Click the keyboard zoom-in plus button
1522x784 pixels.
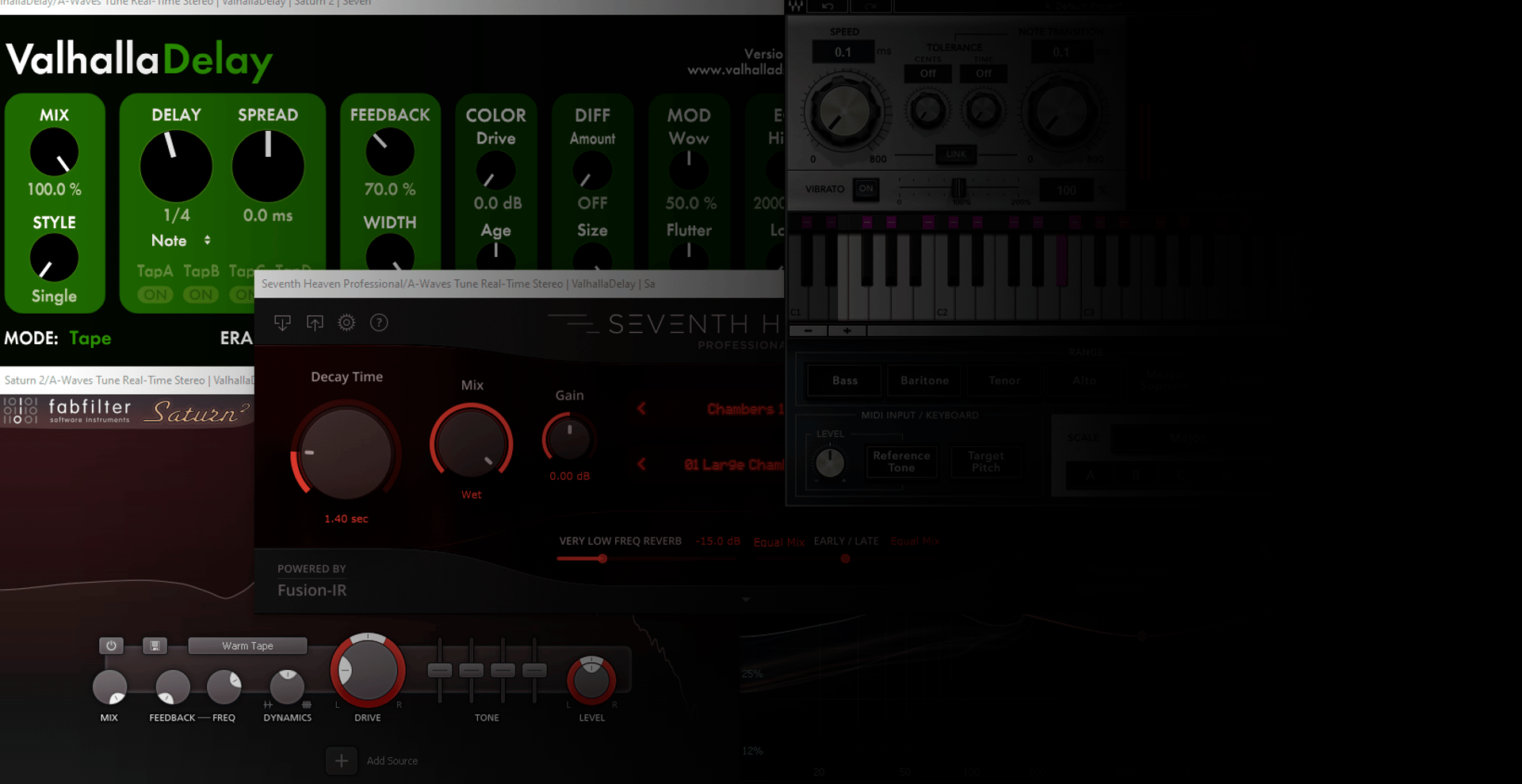(847, 331)
